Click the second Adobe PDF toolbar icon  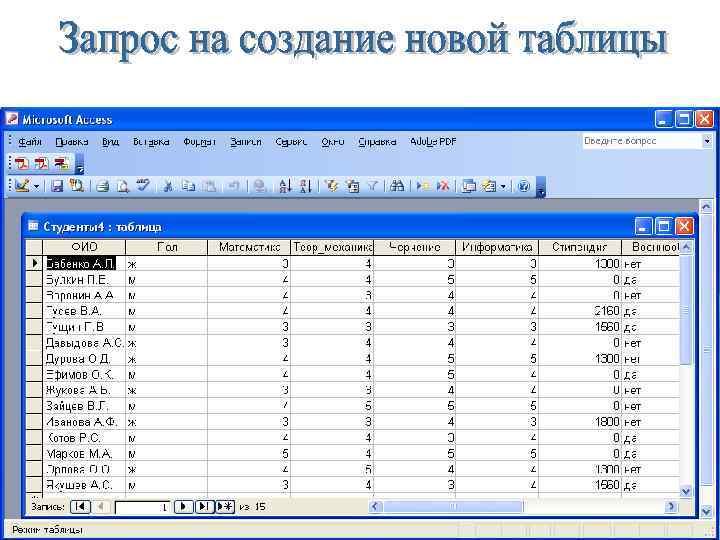[x=41, y=163]
